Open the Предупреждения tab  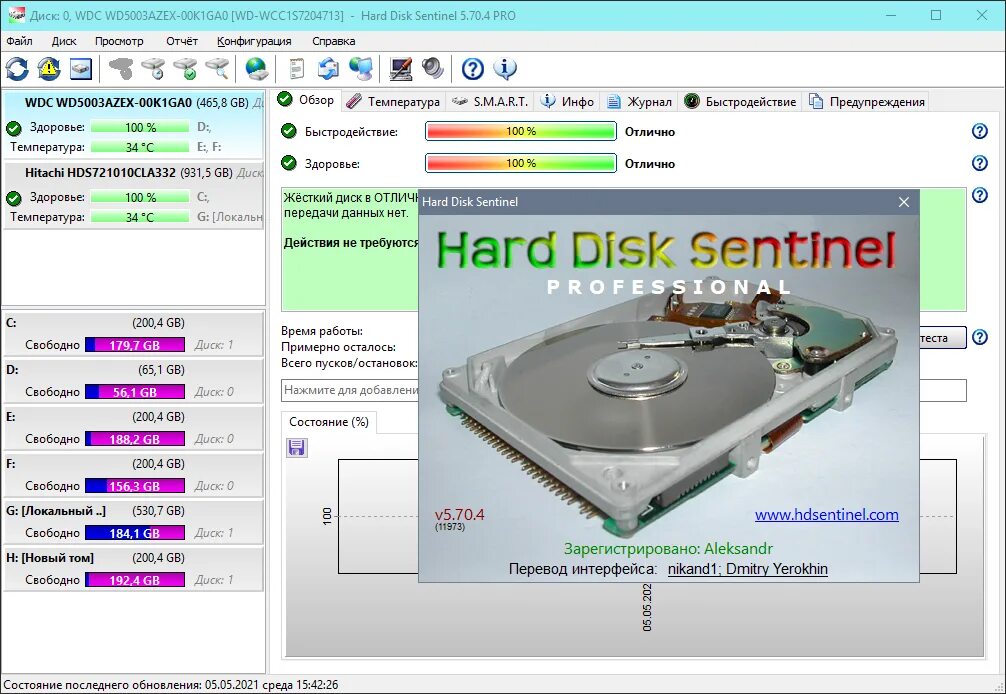point(866,101)
